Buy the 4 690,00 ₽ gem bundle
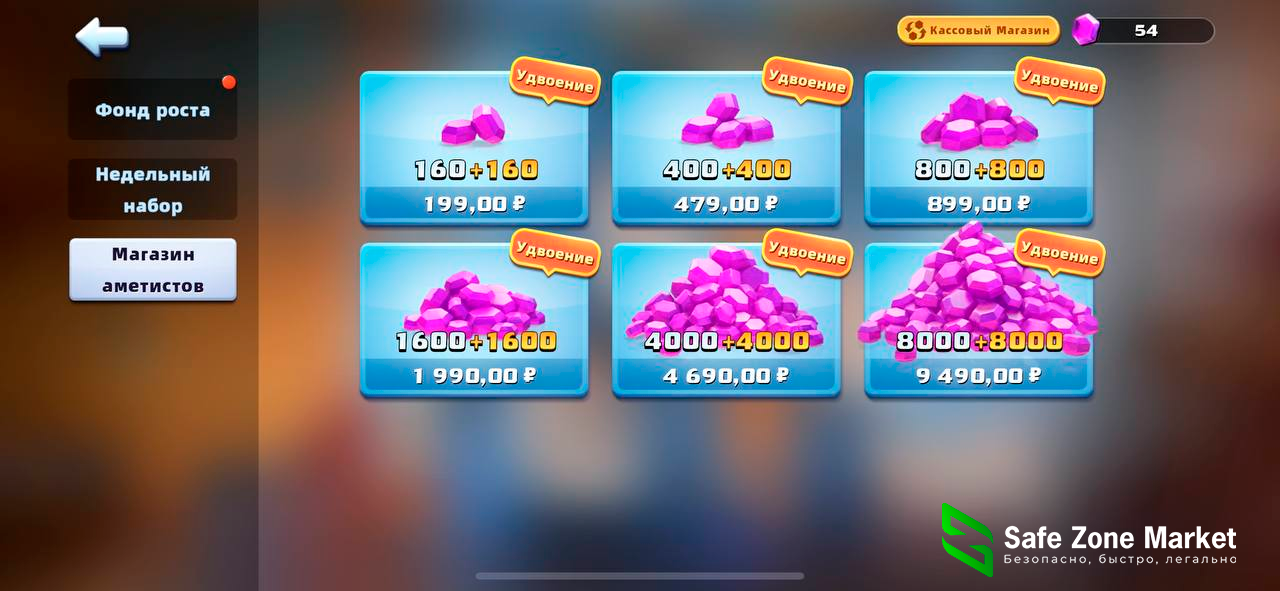The width and height of the screenshot is (1280, 591). (726, 376)
